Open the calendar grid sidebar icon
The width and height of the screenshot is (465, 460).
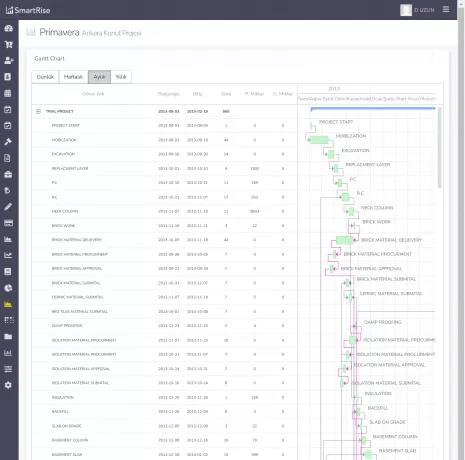coord(8,93)
